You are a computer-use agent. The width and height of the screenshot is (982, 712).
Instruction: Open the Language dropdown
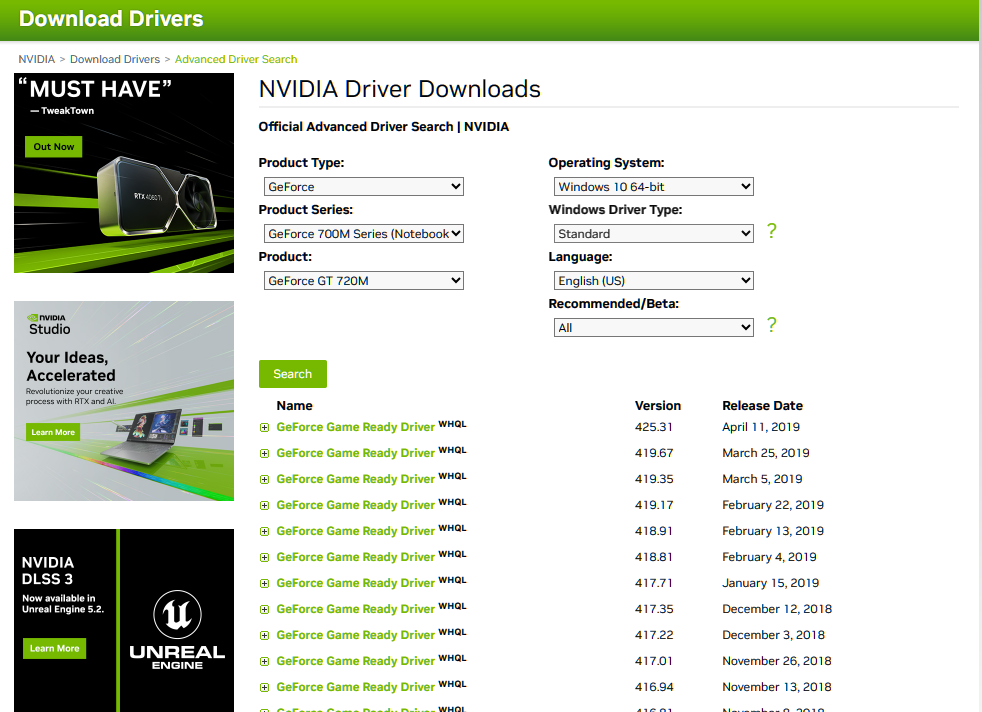coord(654,281)
